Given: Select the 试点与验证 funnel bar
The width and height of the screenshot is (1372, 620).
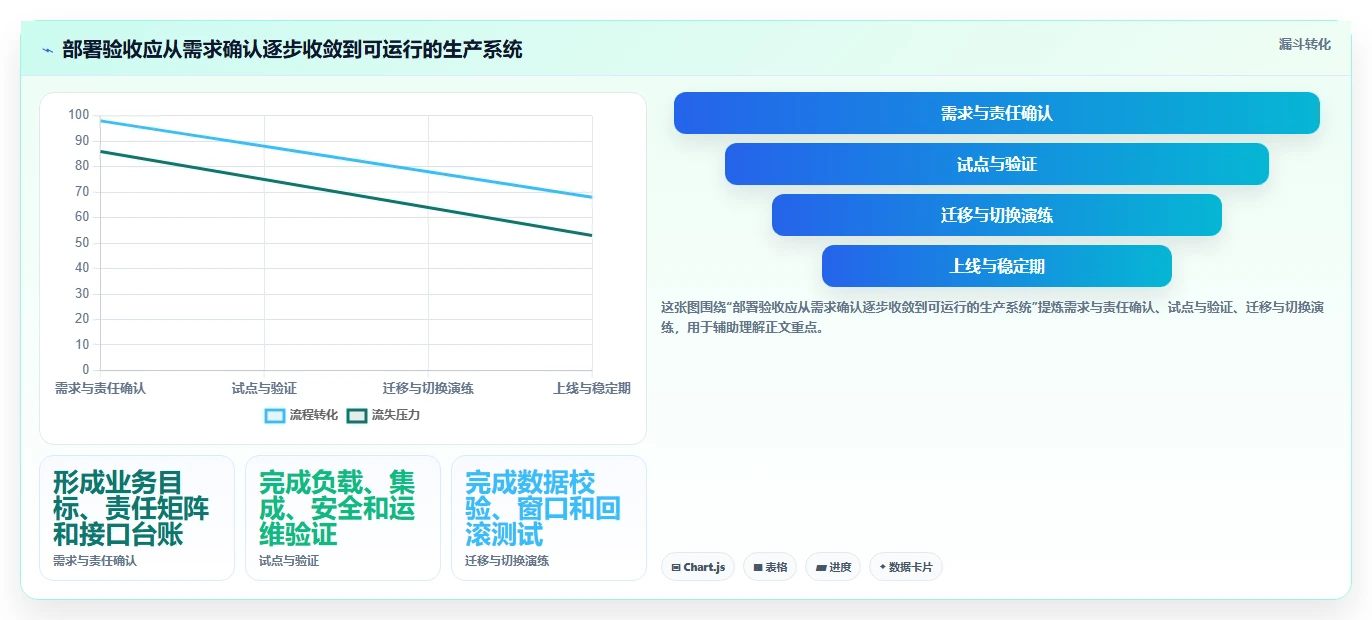Looking at the screenshot, I should tap(997, 164).
